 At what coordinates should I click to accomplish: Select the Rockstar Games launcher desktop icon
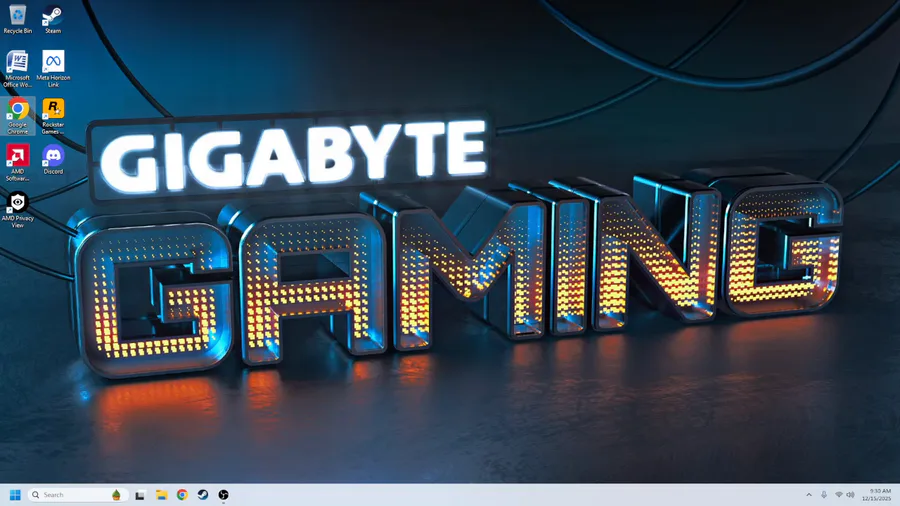53,116
